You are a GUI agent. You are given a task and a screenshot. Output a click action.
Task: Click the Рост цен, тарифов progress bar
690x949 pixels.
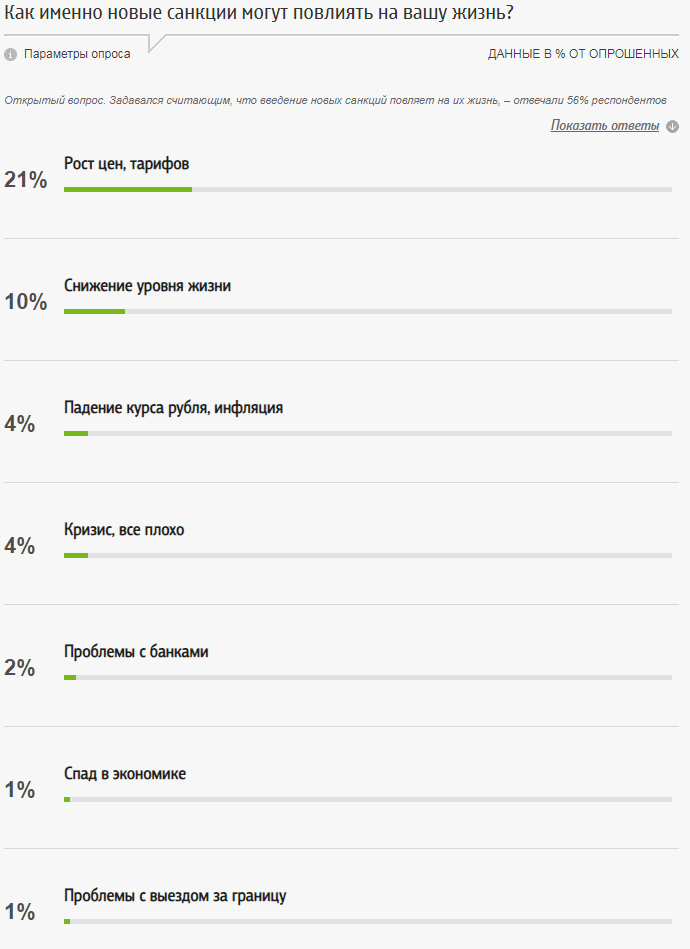point(367,188)
